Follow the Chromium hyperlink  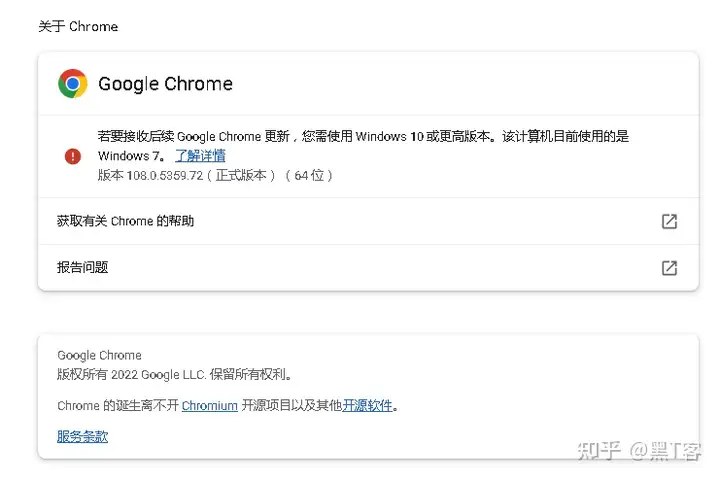pos(210,405)
